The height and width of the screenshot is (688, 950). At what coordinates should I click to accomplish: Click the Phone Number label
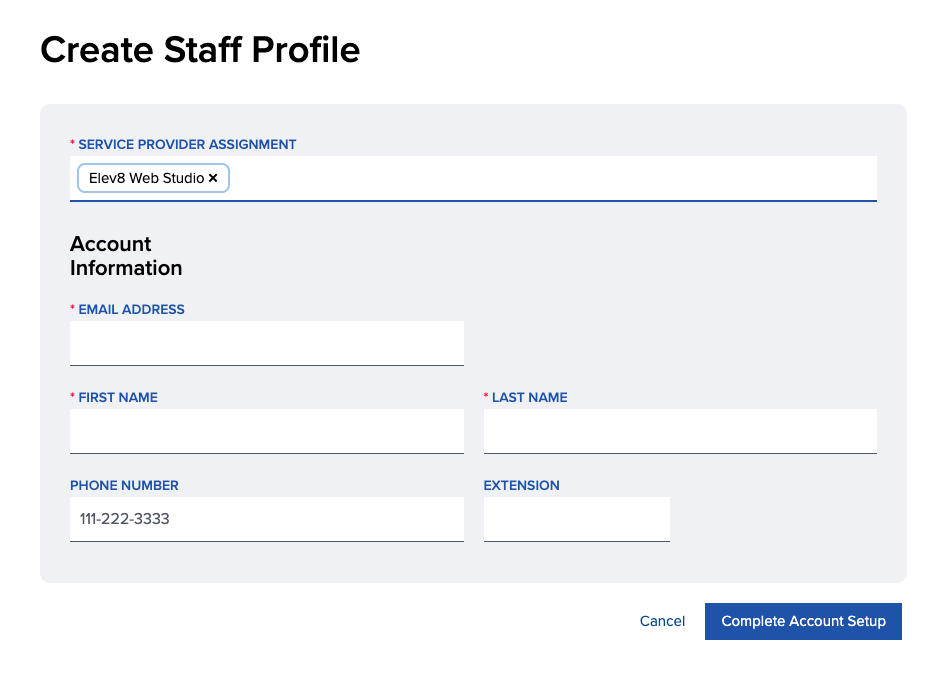(124, 486)
